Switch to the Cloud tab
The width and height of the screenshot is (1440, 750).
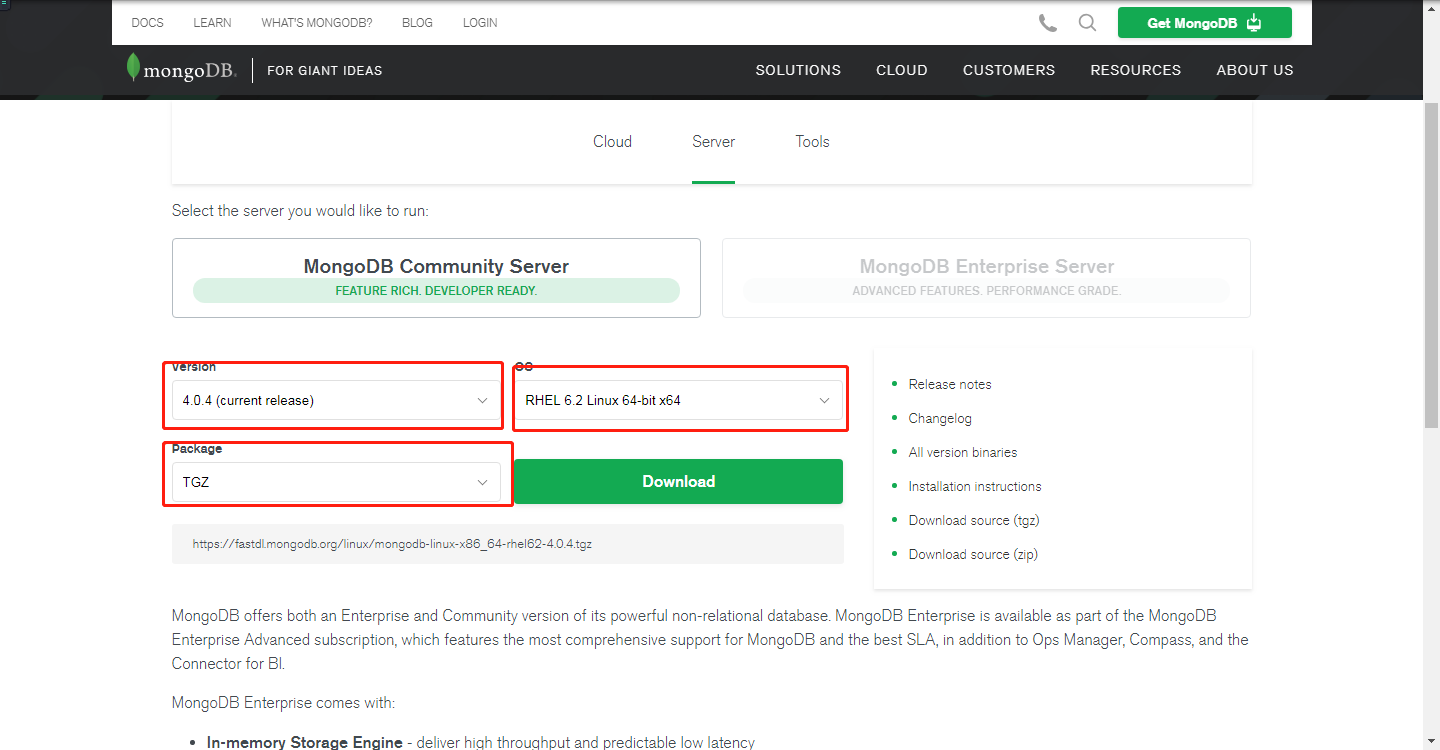coord(612,142)
